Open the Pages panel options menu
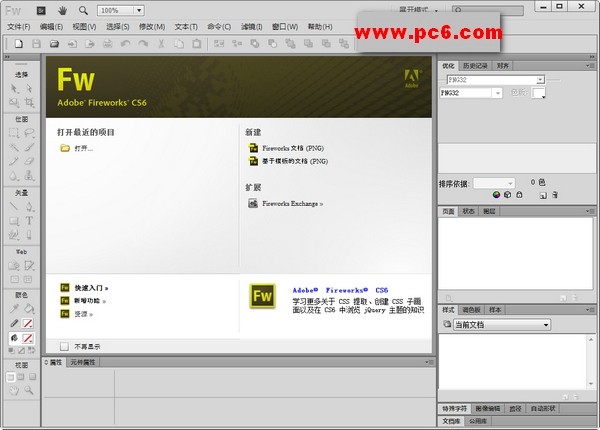 pyautogui.click(x=590, y=211)
